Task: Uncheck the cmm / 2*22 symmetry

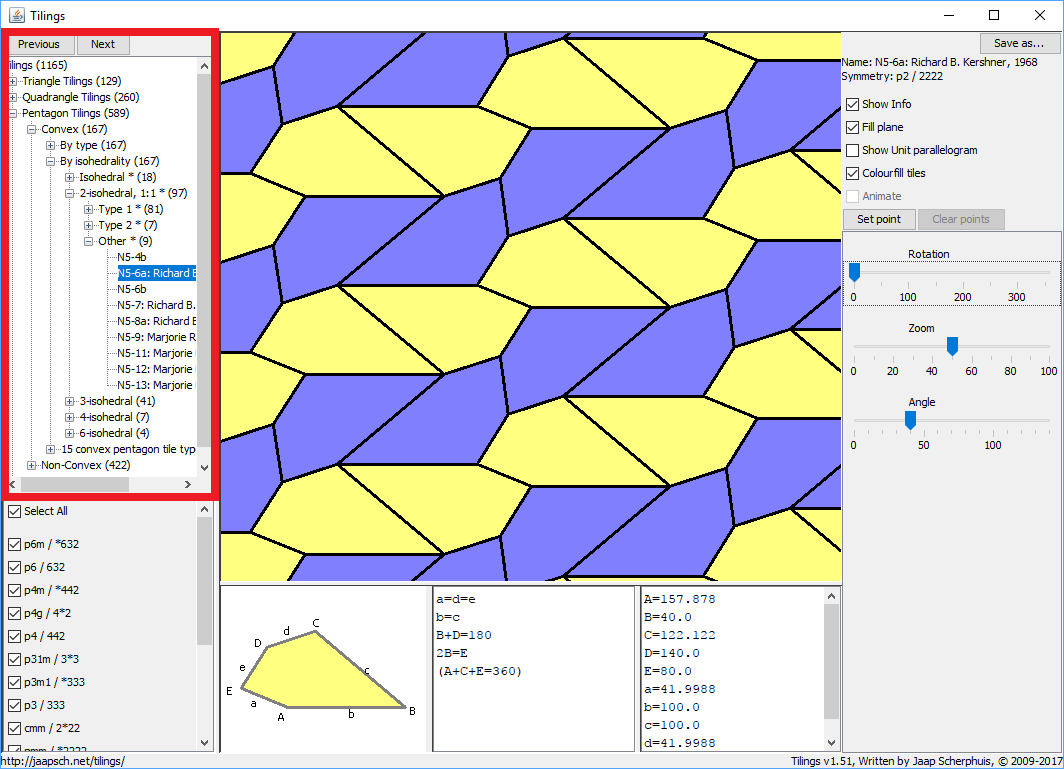Action: (14, 728)
